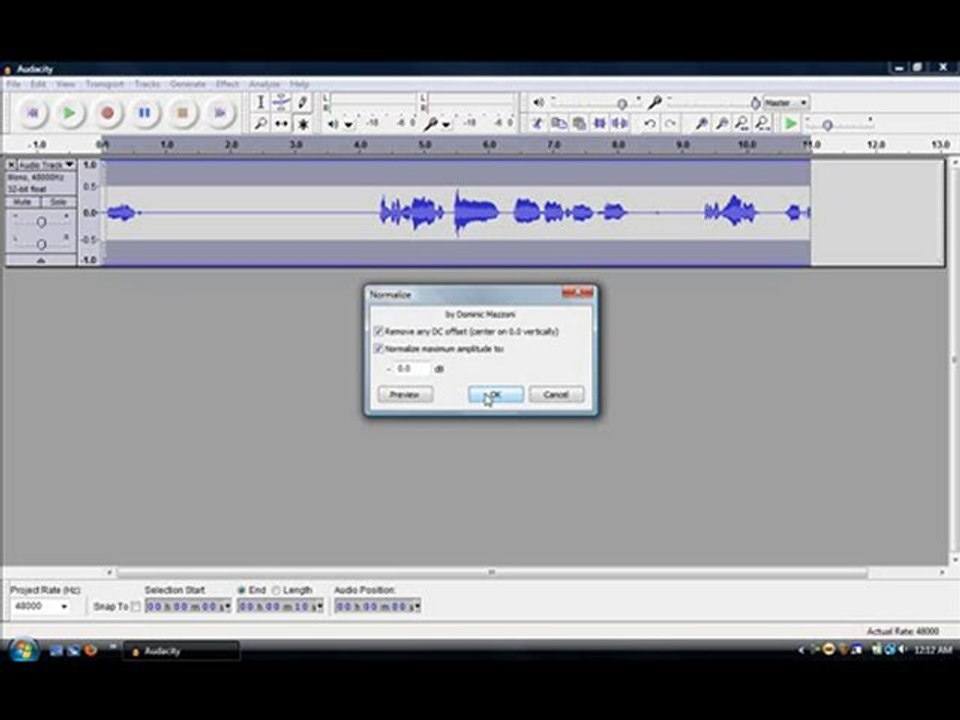Click the track gain slider knob
This screenshot has height=720, width=960.
coord(41,222)
